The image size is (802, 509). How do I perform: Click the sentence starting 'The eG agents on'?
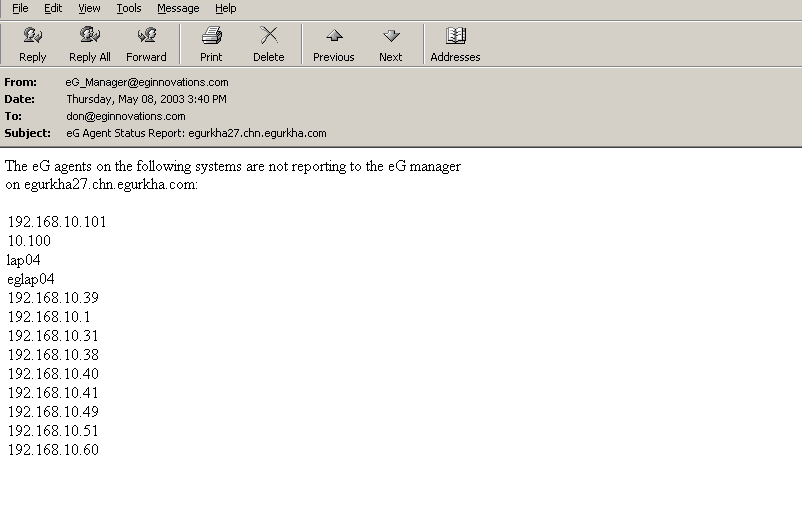[x=233, y=167]
